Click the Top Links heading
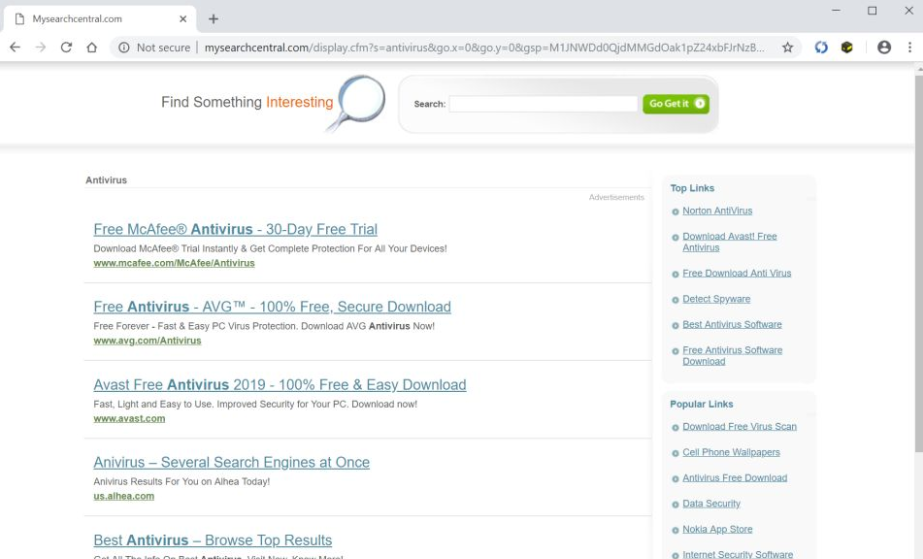 pyautogui.click(x=692, y=188)
